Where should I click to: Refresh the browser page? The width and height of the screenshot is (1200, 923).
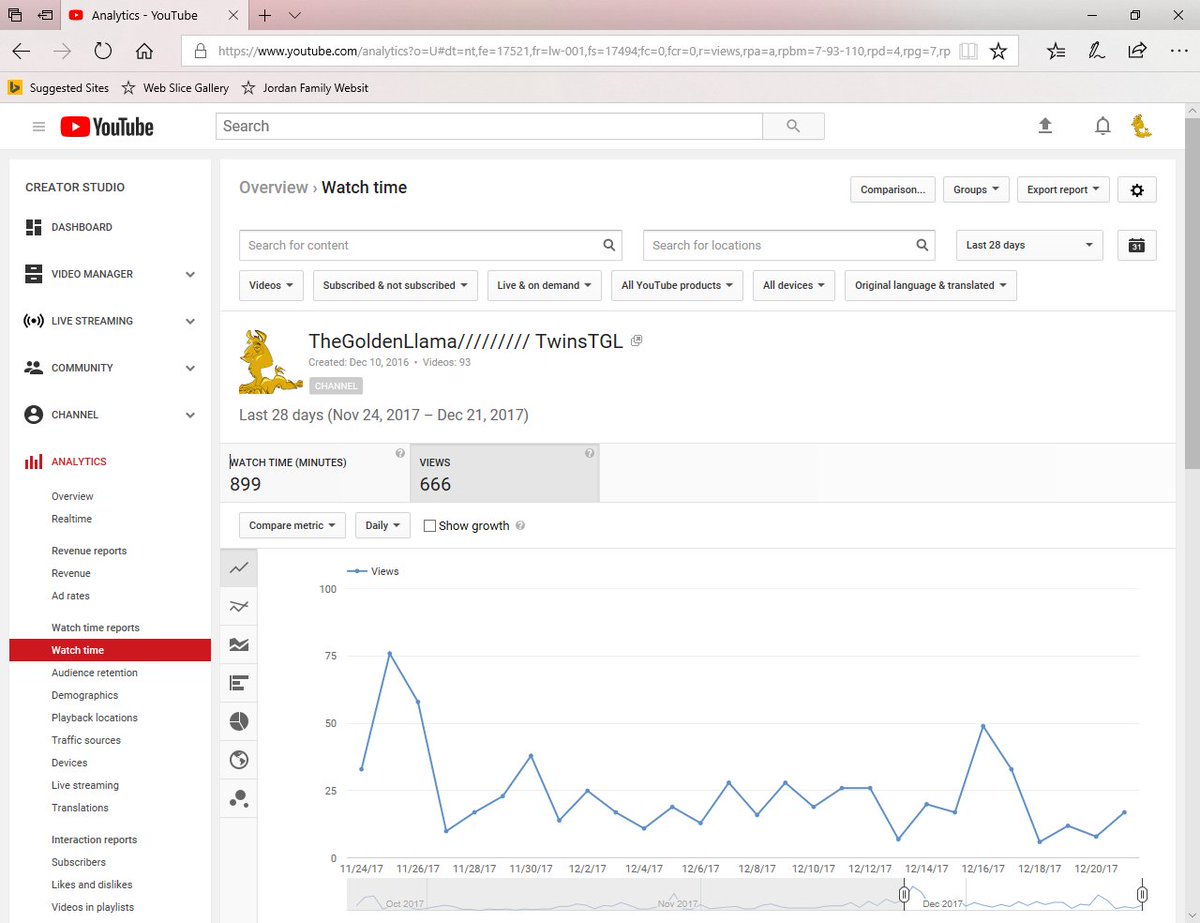tap(103, 51)
